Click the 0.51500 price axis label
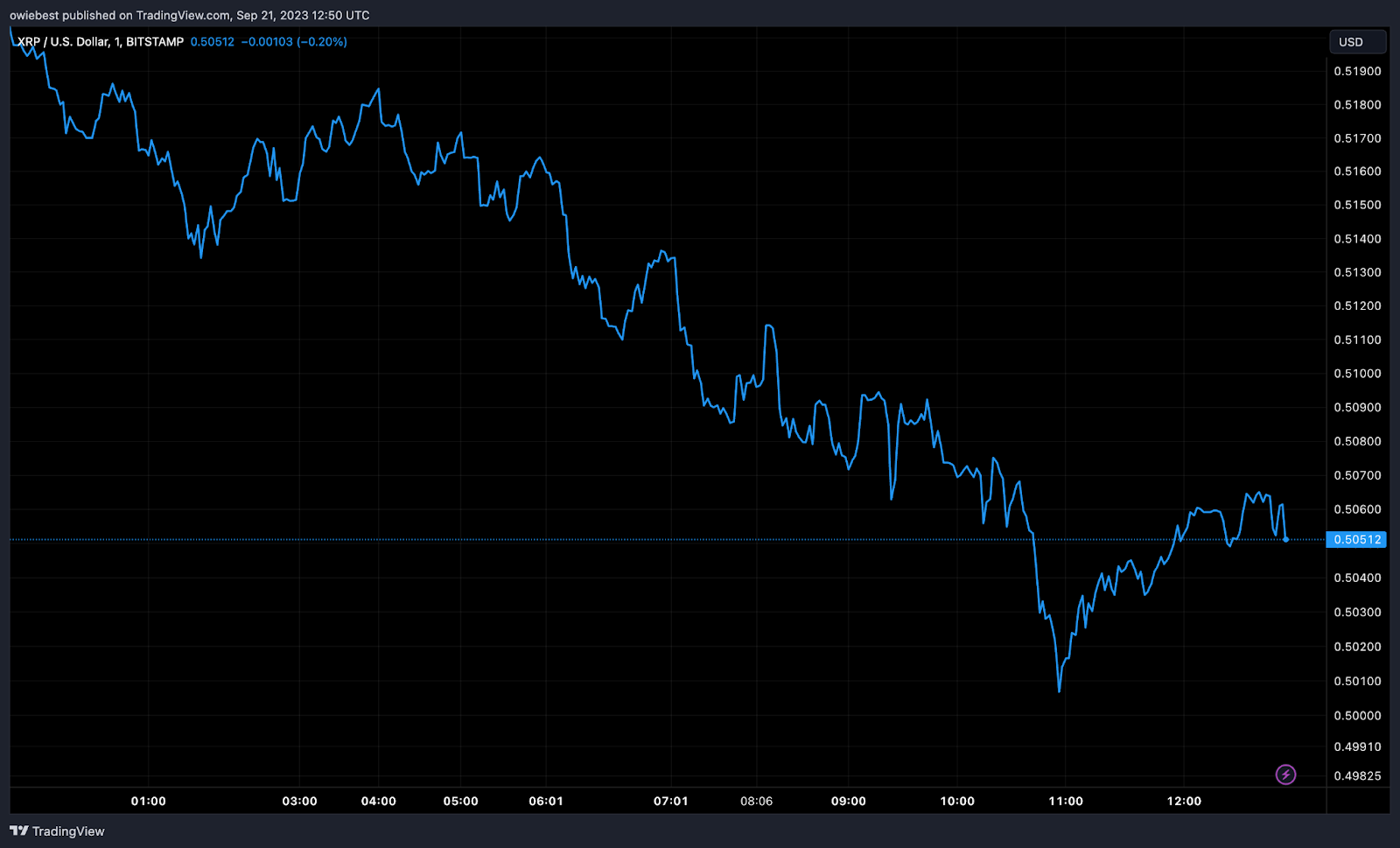The height and width of the screenshot is (848, 1400). tap(1357, 205)
